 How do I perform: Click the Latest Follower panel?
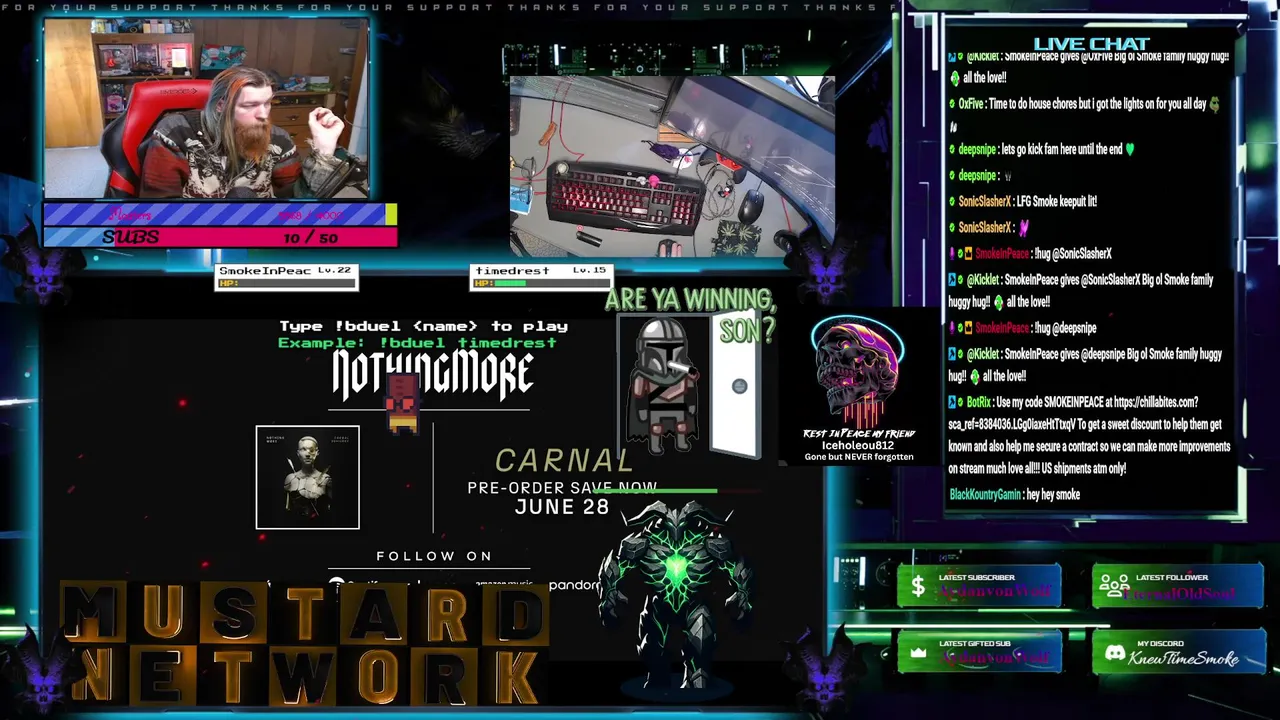pos(1179,587)
